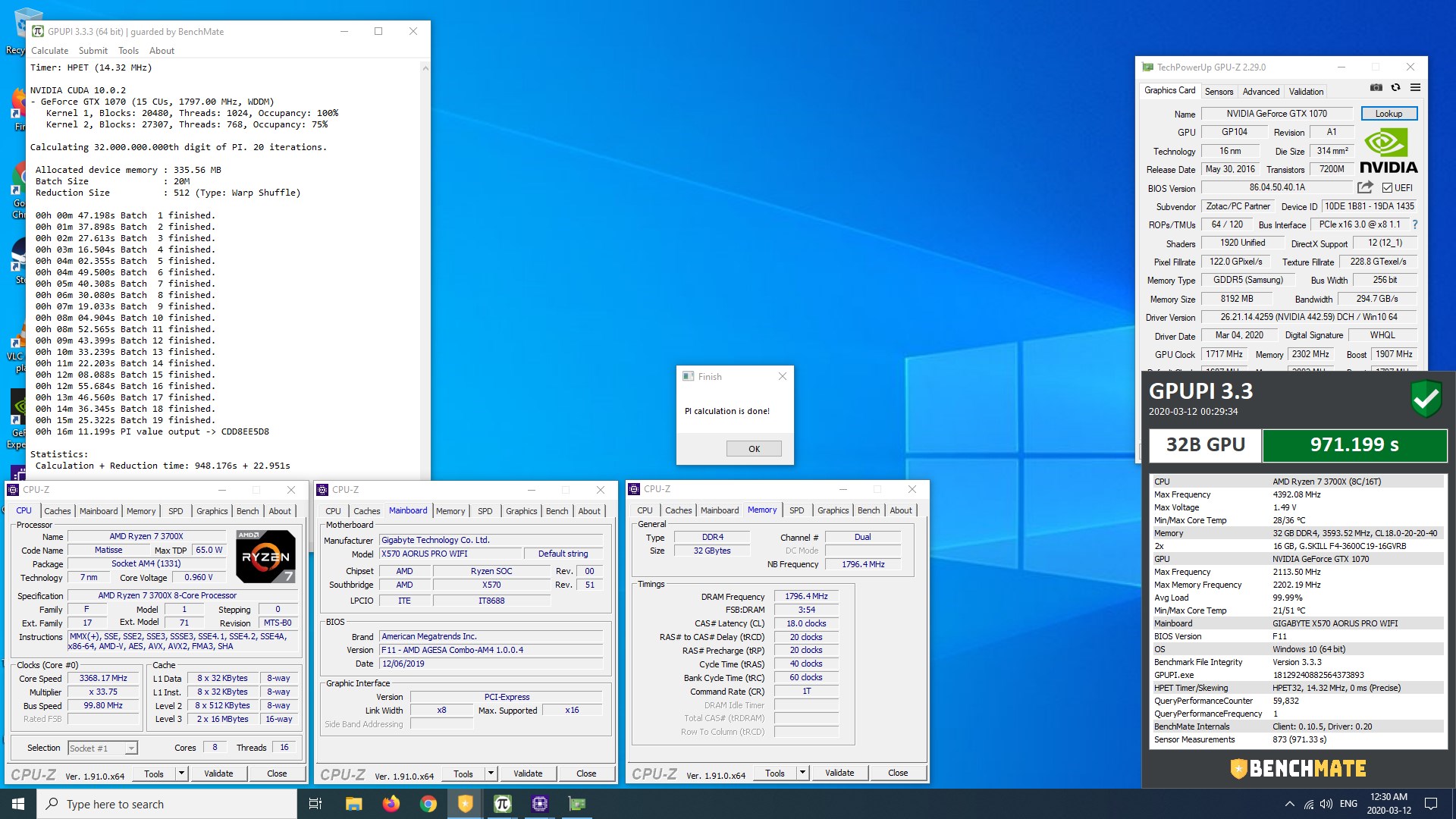Image resolution: width=1456 pixels, height=819 pixels.
Task: Open Task View on the taskbar
Action: click(x=315, y=804)
